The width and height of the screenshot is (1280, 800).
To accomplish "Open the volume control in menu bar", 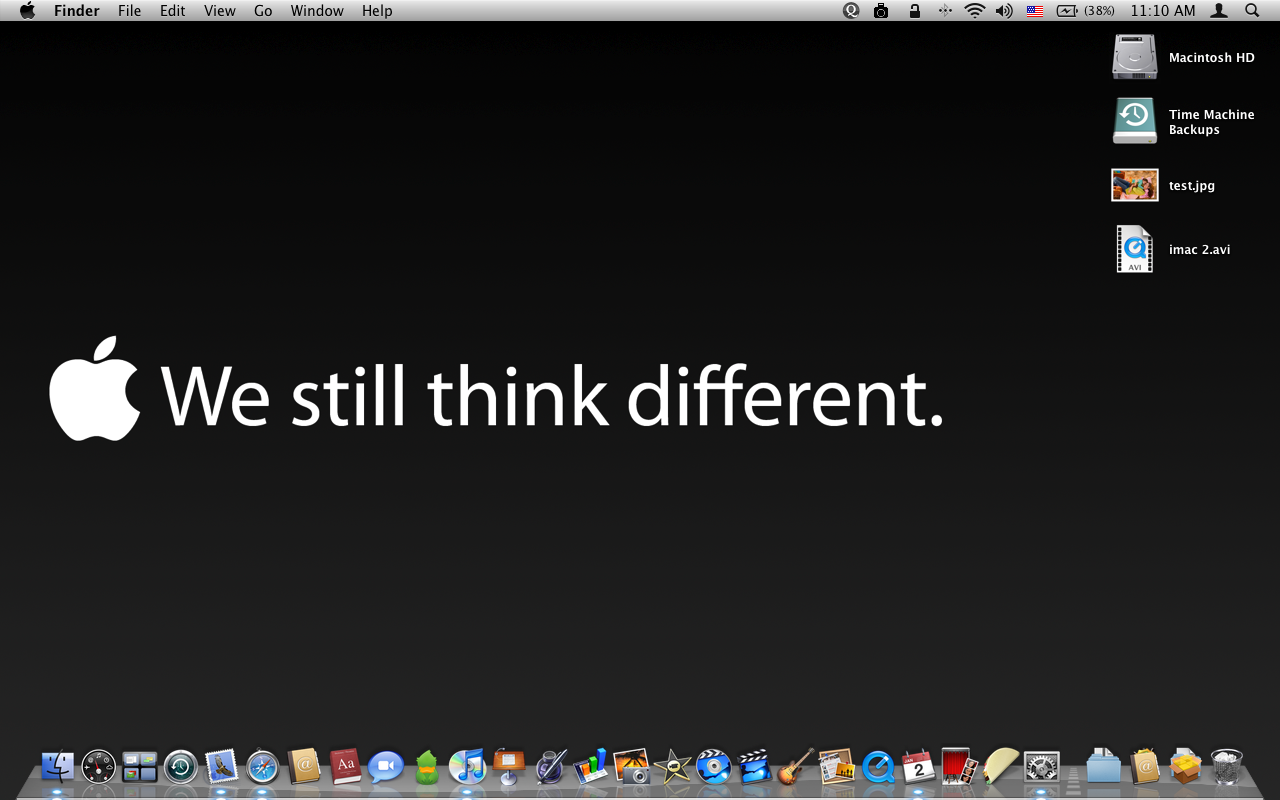I will 1004,11.
